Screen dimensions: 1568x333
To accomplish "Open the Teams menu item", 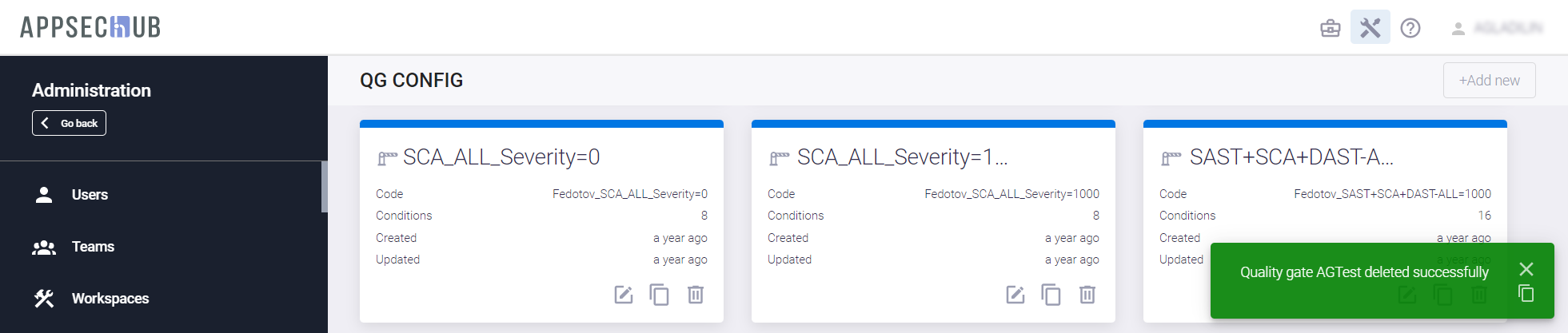I will point(93,247).
